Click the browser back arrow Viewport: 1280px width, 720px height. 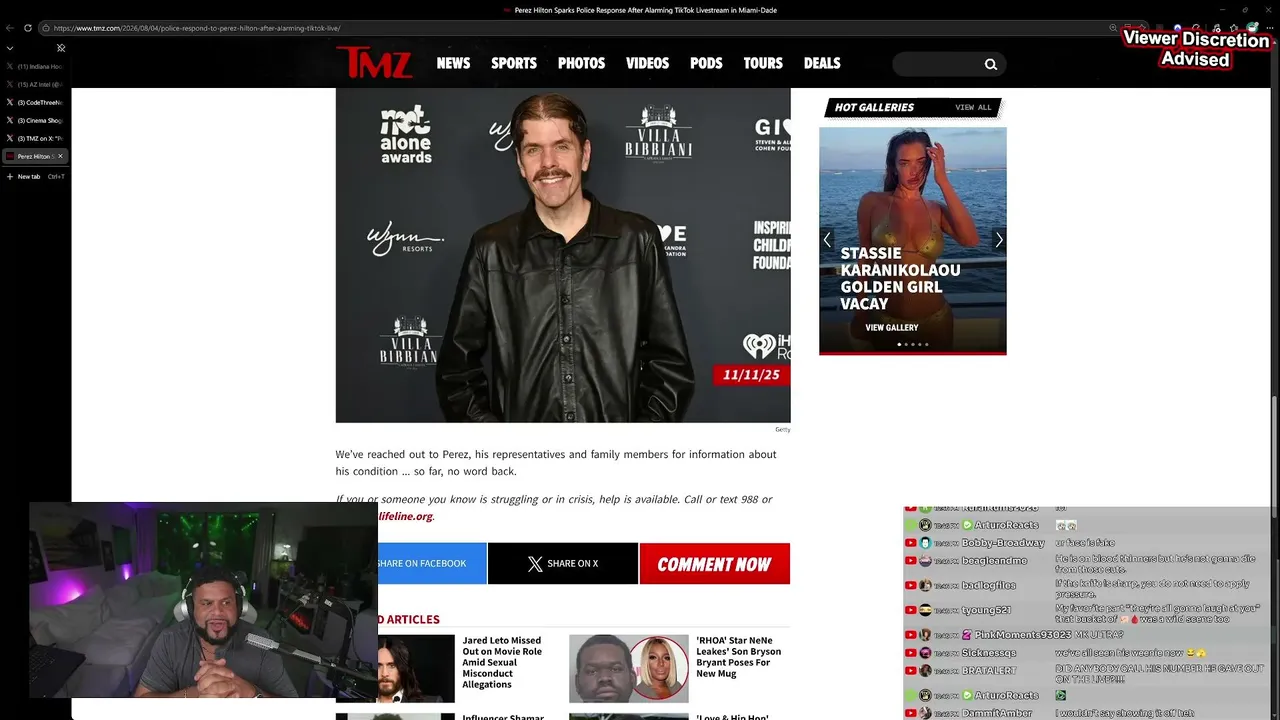(10, 28)
